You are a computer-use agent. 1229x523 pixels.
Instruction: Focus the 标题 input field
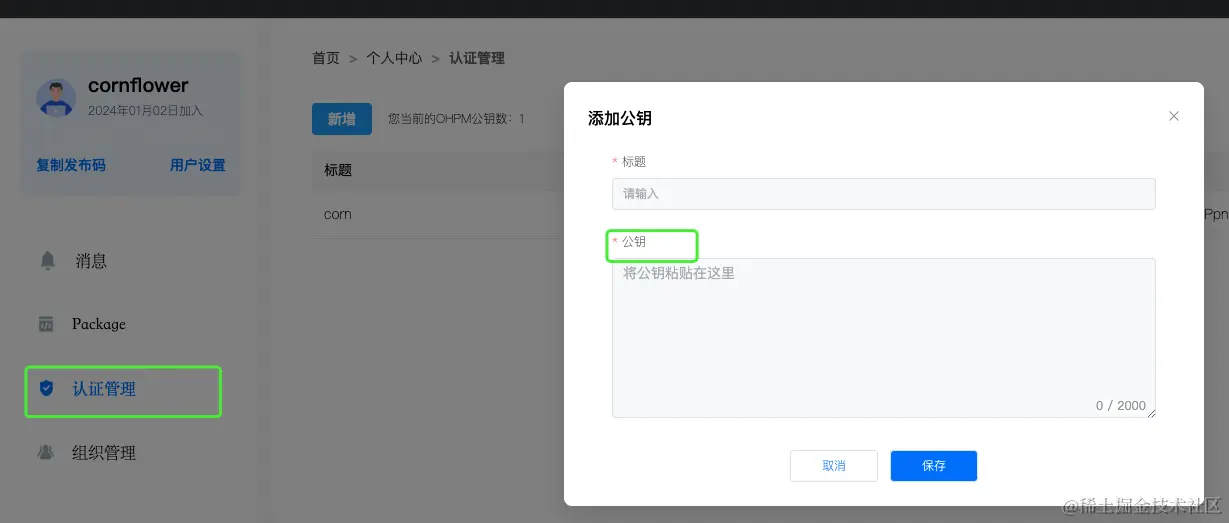tap(884, 194)
